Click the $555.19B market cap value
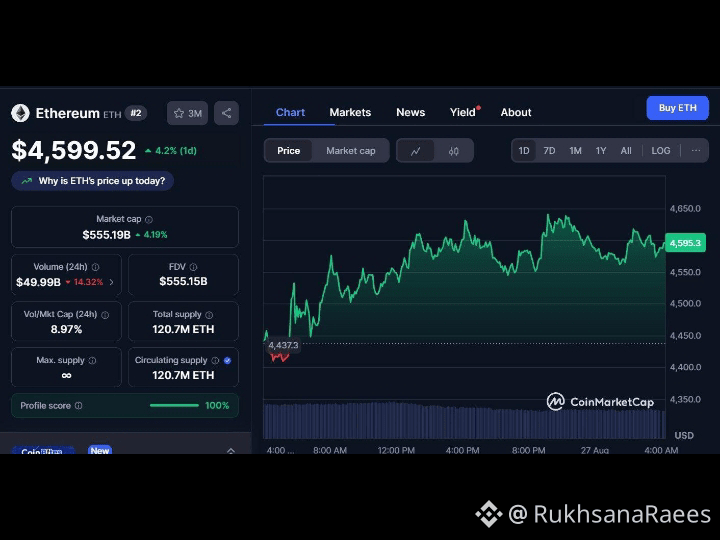 (107, 235)
